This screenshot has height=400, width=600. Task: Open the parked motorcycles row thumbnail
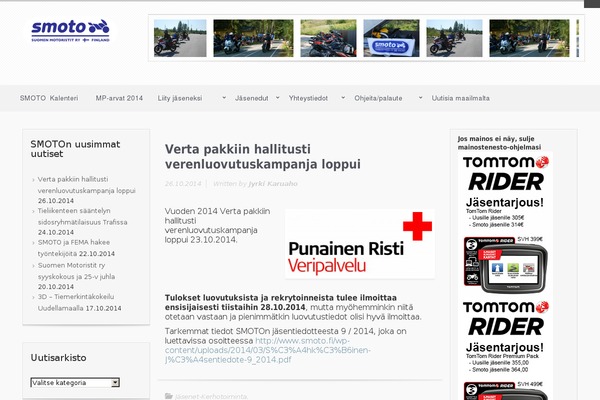point(328,38)
